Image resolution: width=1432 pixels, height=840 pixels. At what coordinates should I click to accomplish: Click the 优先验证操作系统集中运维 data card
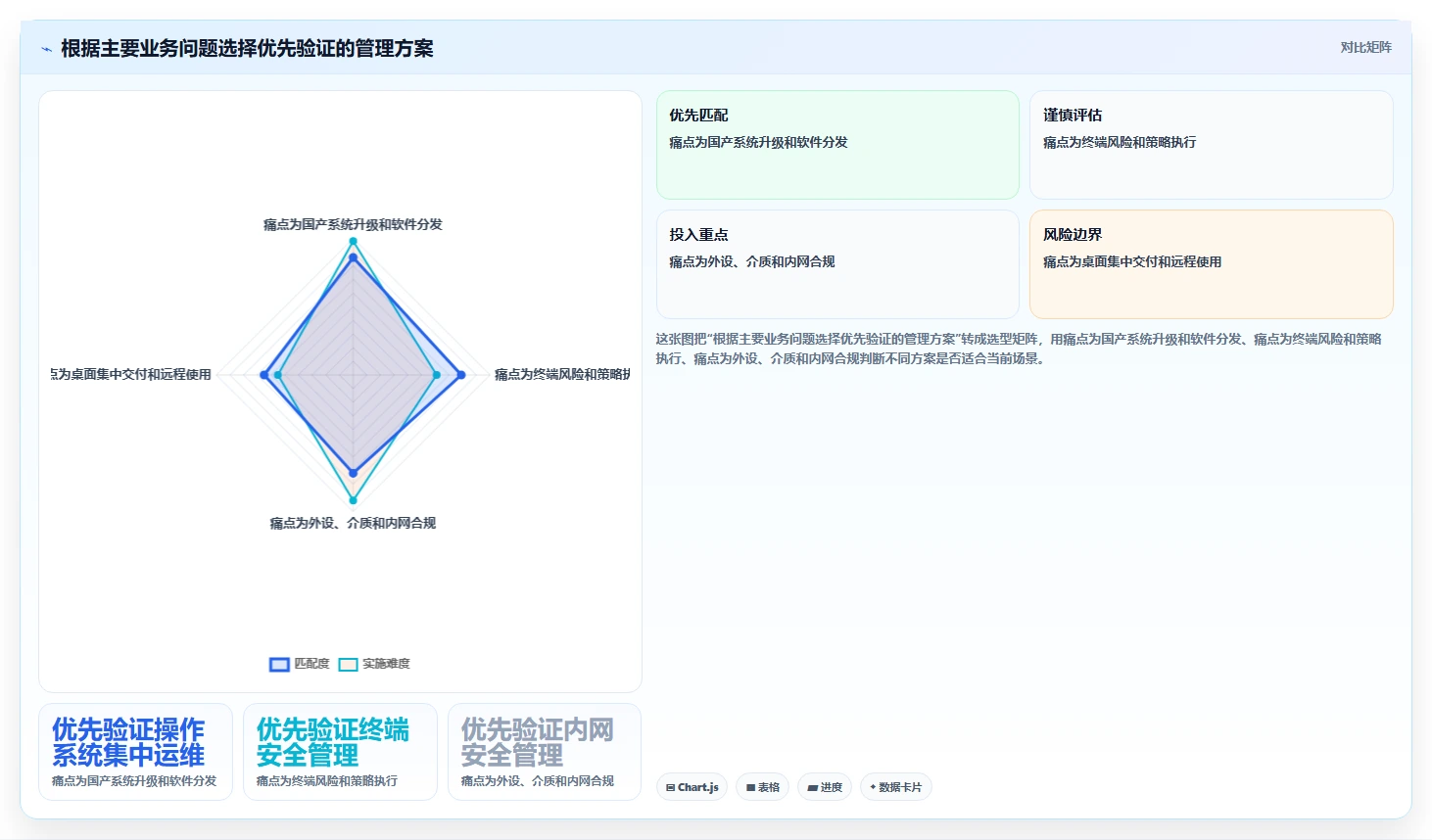[135, 752]
